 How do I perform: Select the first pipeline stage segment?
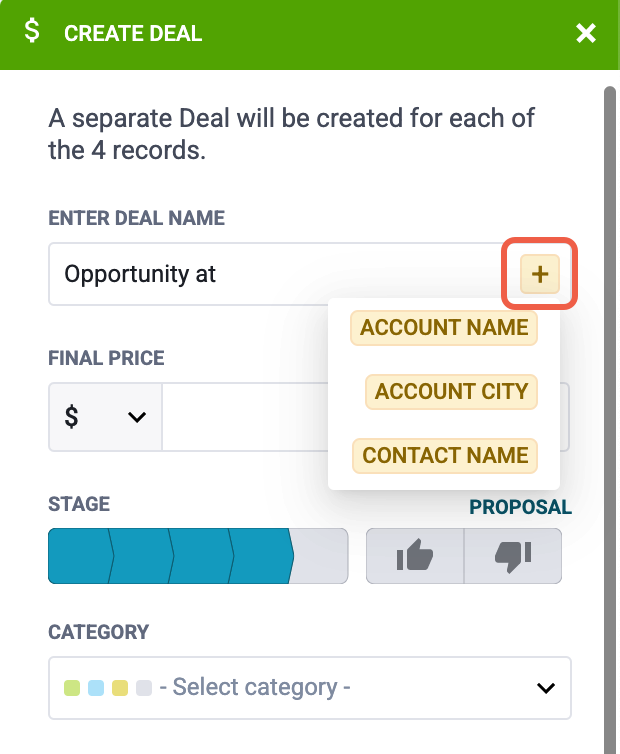(x=78, y=556)
